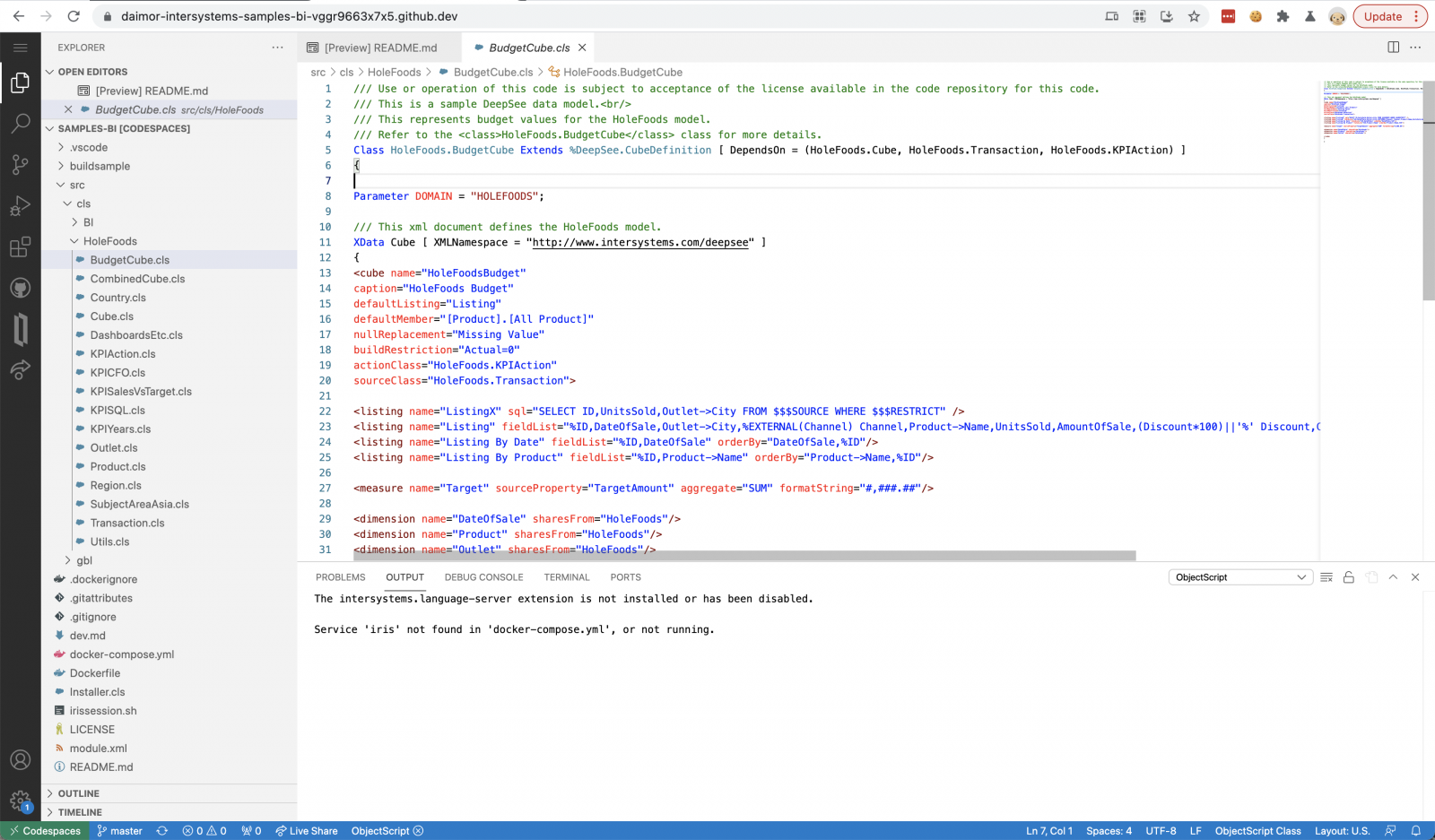Expand the OUTLINE section
This screenshot has height=840, width=1435.
point(79,793)
